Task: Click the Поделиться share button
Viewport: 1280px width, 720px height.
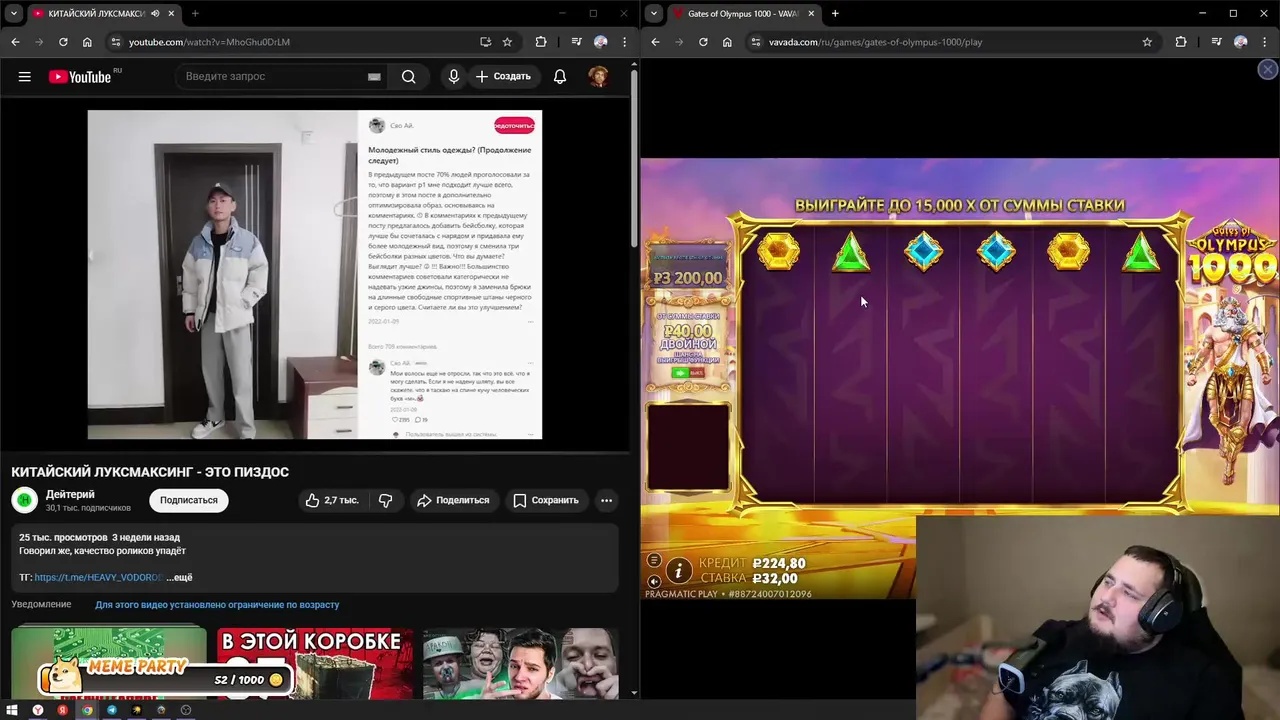Action: pyautogui.click(x=453, y=500)
